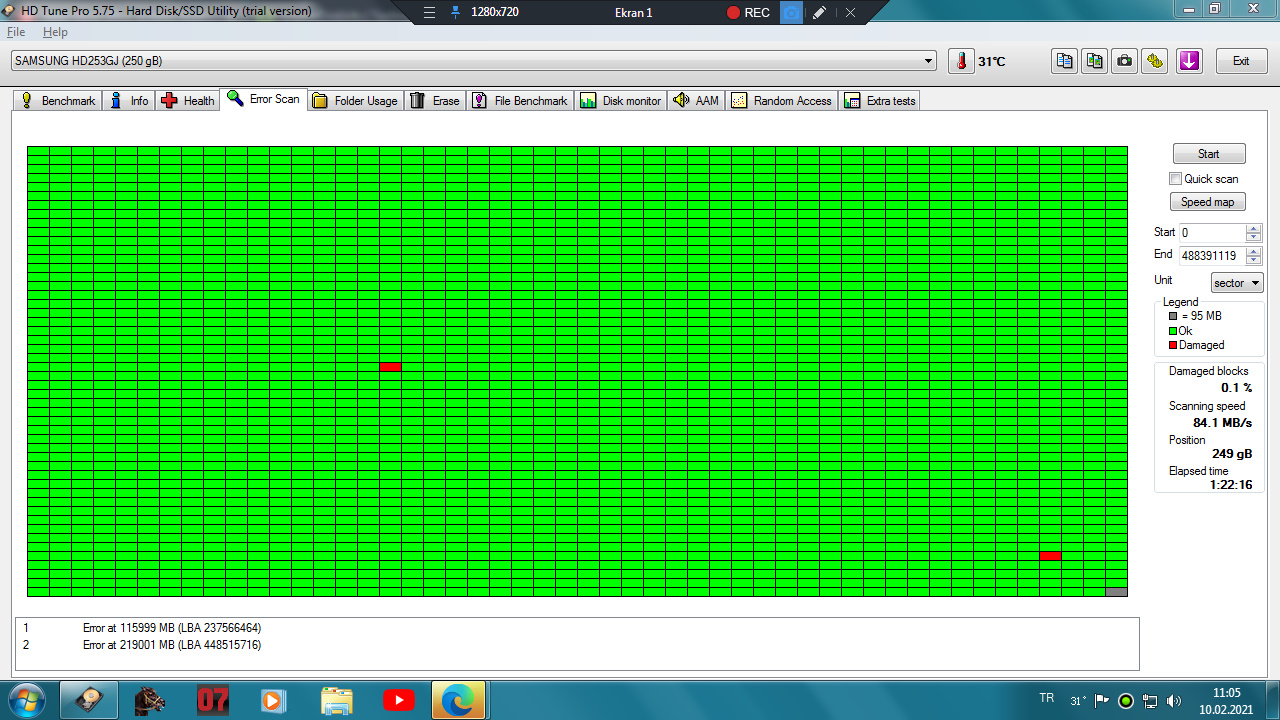Increase the Start sector value
Screen dimensions: 1280x720
1254,228
